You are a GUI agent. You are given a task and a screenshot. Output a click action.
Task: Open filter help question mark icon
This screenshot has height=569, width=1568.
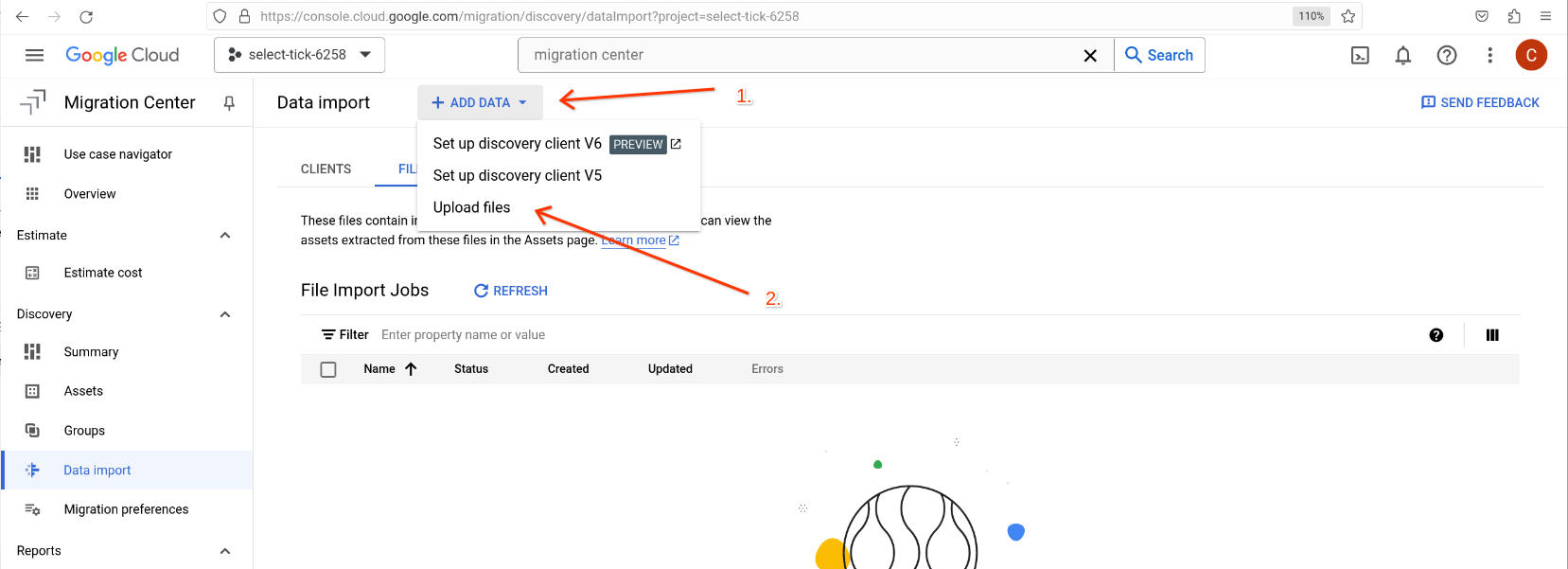point(1436,335)
